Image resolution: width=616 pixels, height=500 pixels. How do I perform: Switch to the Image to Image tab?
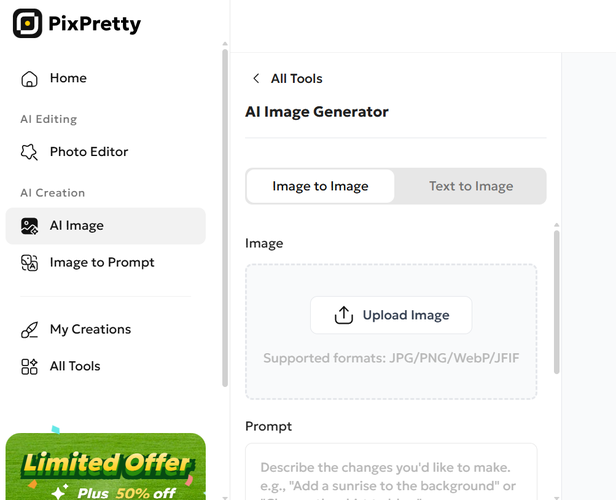coord(320,186)
